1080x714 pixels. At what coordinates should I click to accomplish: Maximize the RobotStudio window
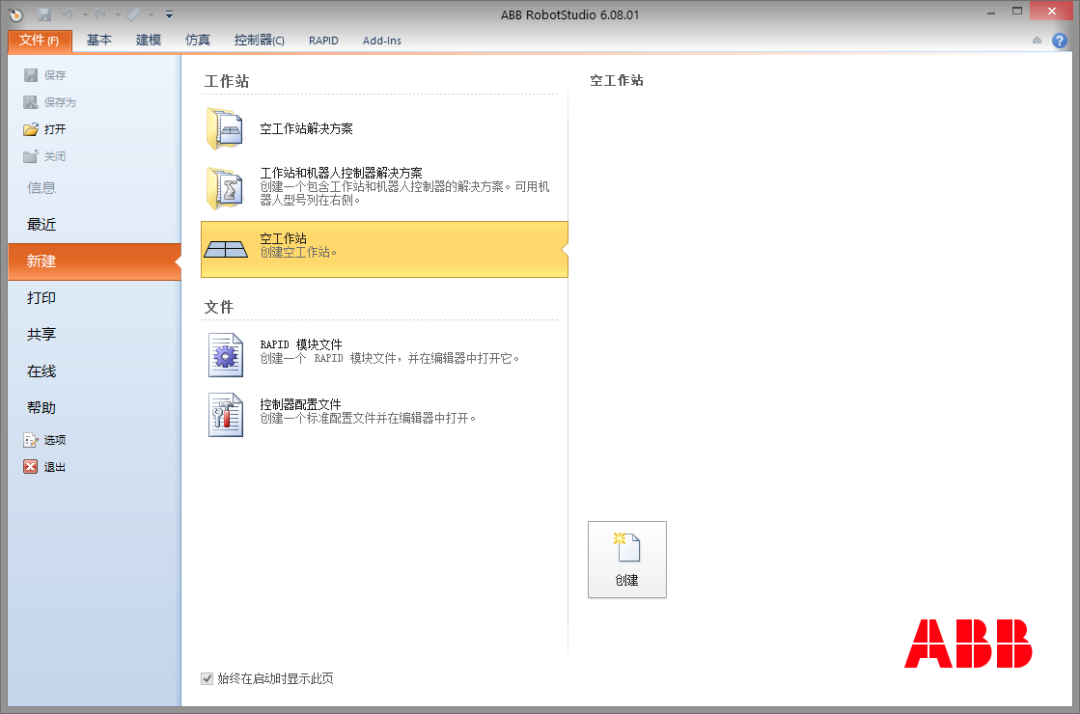tap(1017, 12)
